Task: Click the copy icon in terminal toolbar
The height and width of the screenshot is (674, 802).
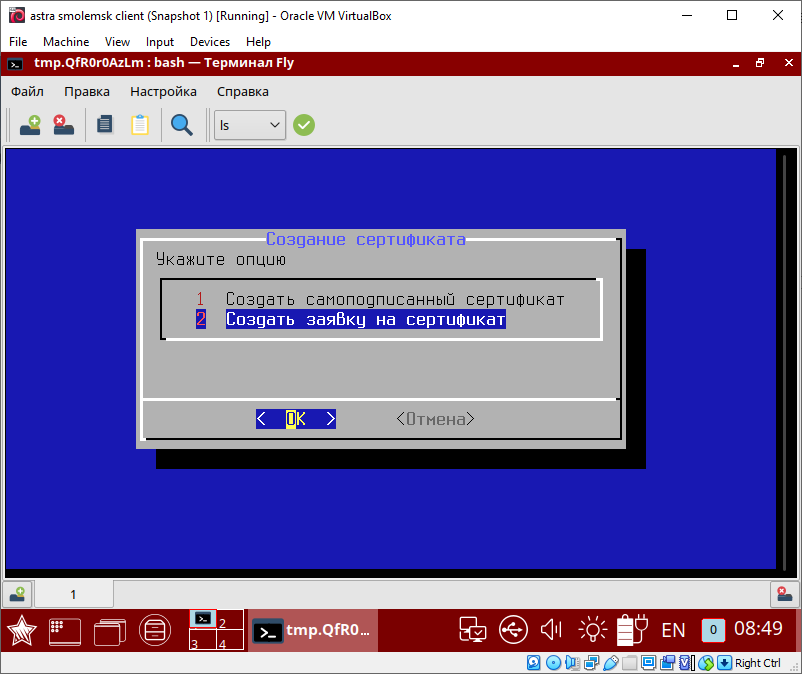Action: click(x=105, y=125)
